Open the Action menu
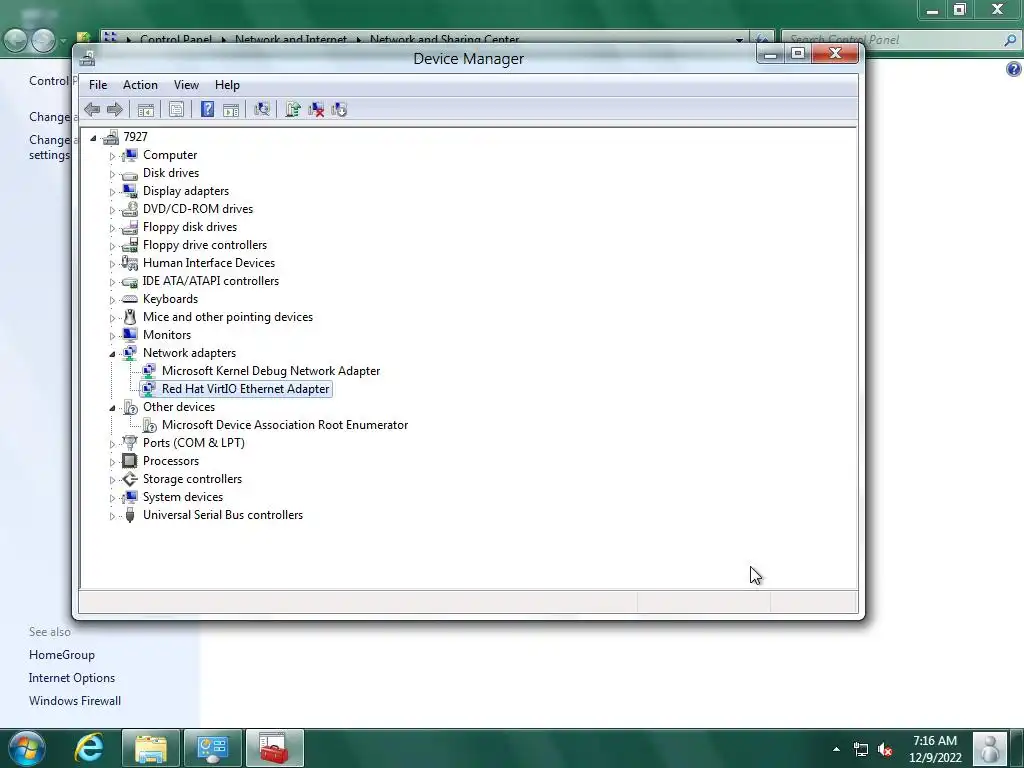Image resolution: width=1024 pixels, height=768 pixels. pos(140,85)
